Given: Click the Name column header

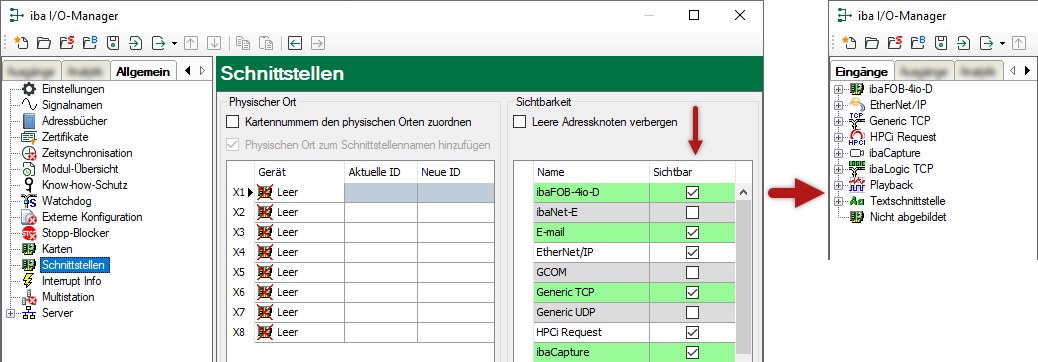Looking at the screenshot, I should tap(591, 172).
